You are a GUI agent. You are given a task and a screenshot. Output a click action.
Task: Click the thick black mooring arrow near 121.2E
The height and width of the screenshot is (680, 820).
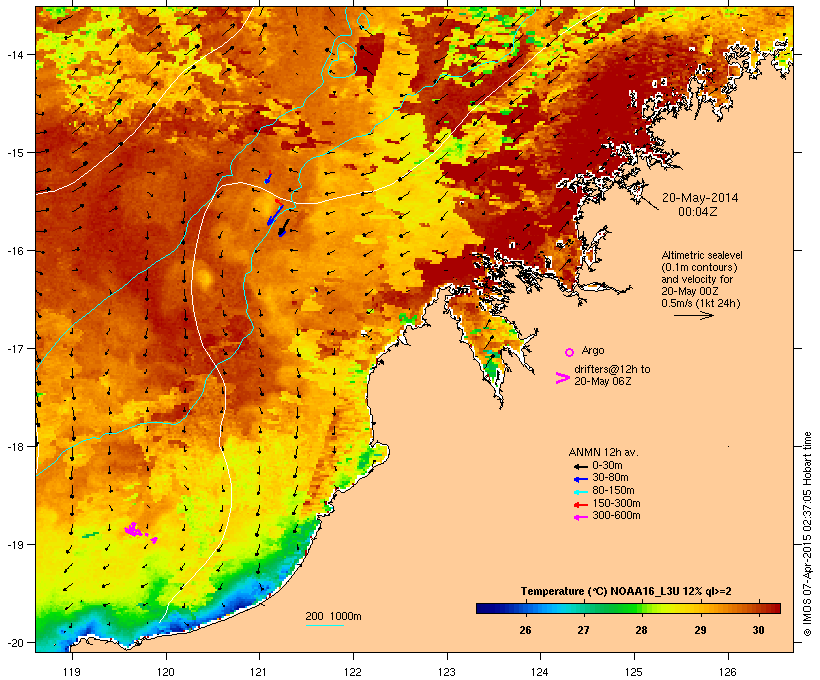[x=283, y=228]
